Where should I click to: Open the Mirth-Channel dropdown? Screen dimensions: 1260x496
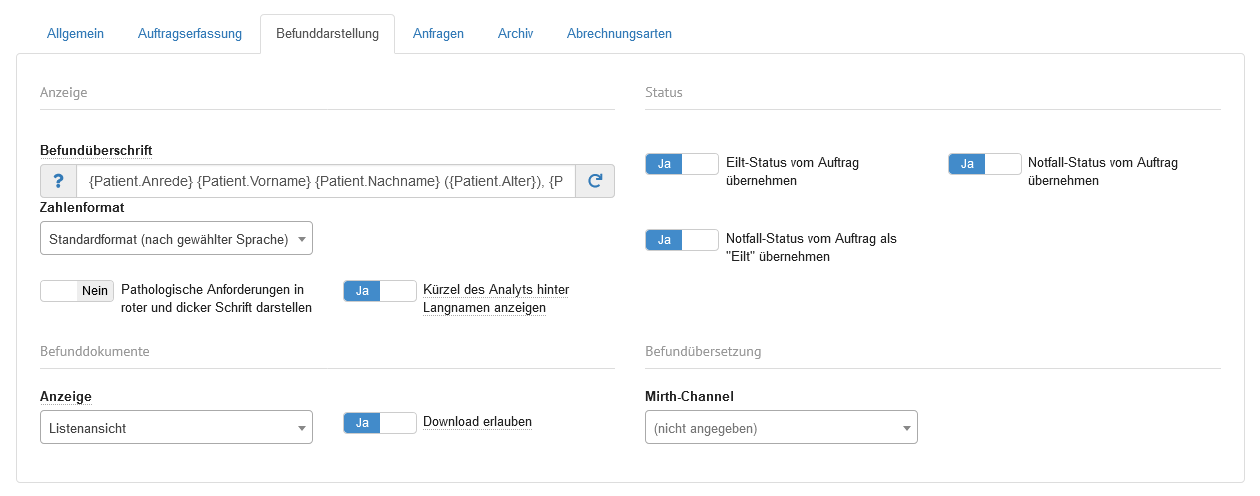[x=781, y=428]
